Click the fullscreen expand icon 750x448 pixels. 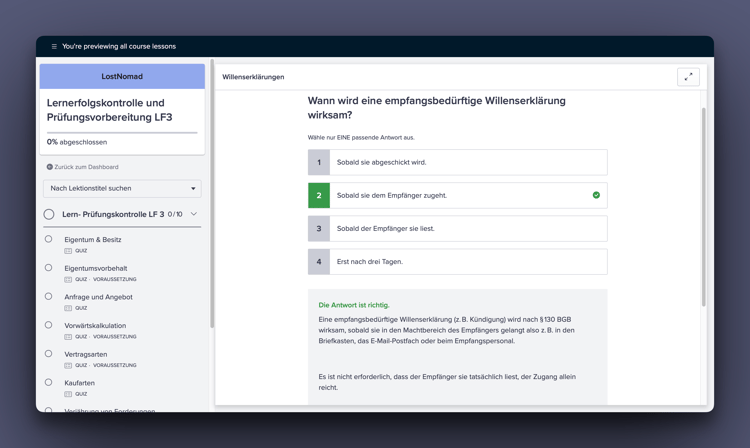click(x=688, y=77)
